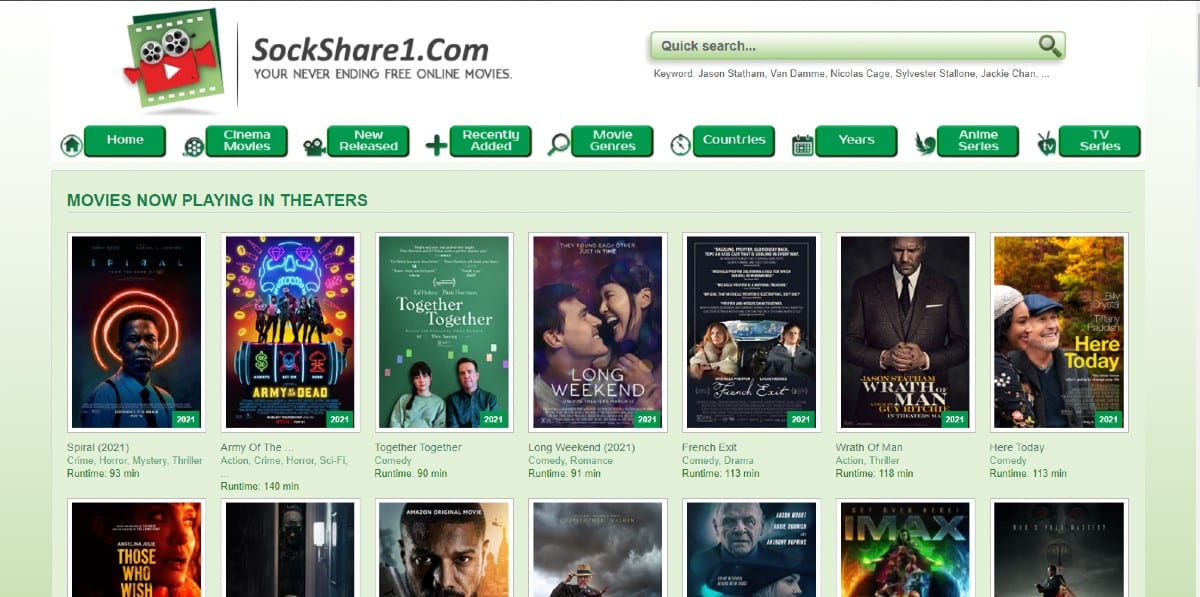Open the Home menu button
The image size is (1200, 597).
(125, 141)
